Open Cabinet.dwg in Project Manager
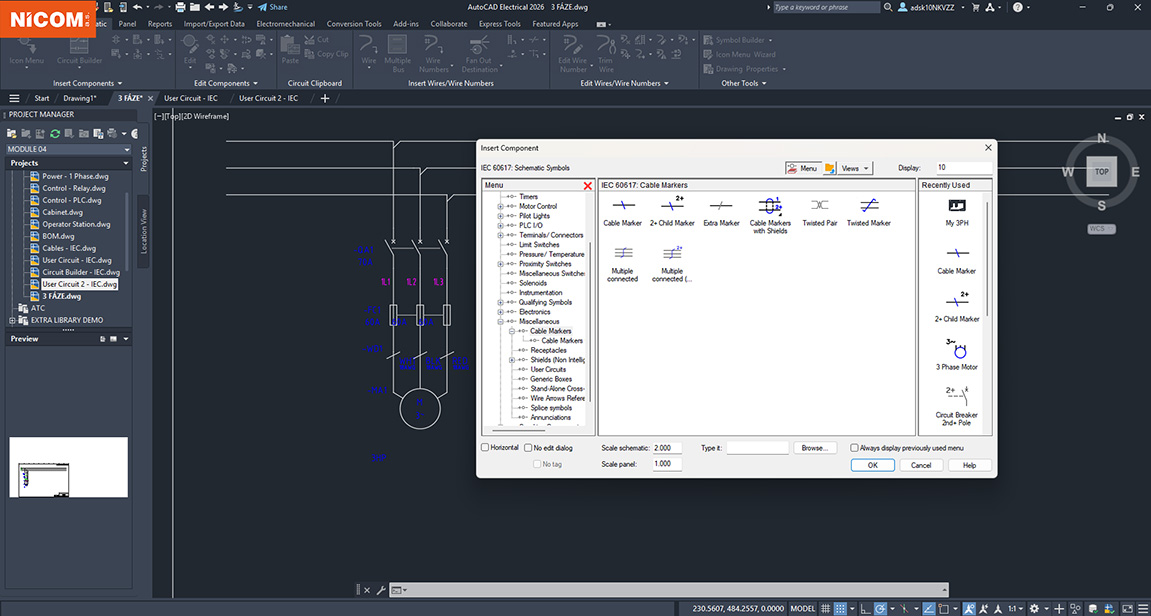This screenshot has height=616, width=1151. [62, 212]
